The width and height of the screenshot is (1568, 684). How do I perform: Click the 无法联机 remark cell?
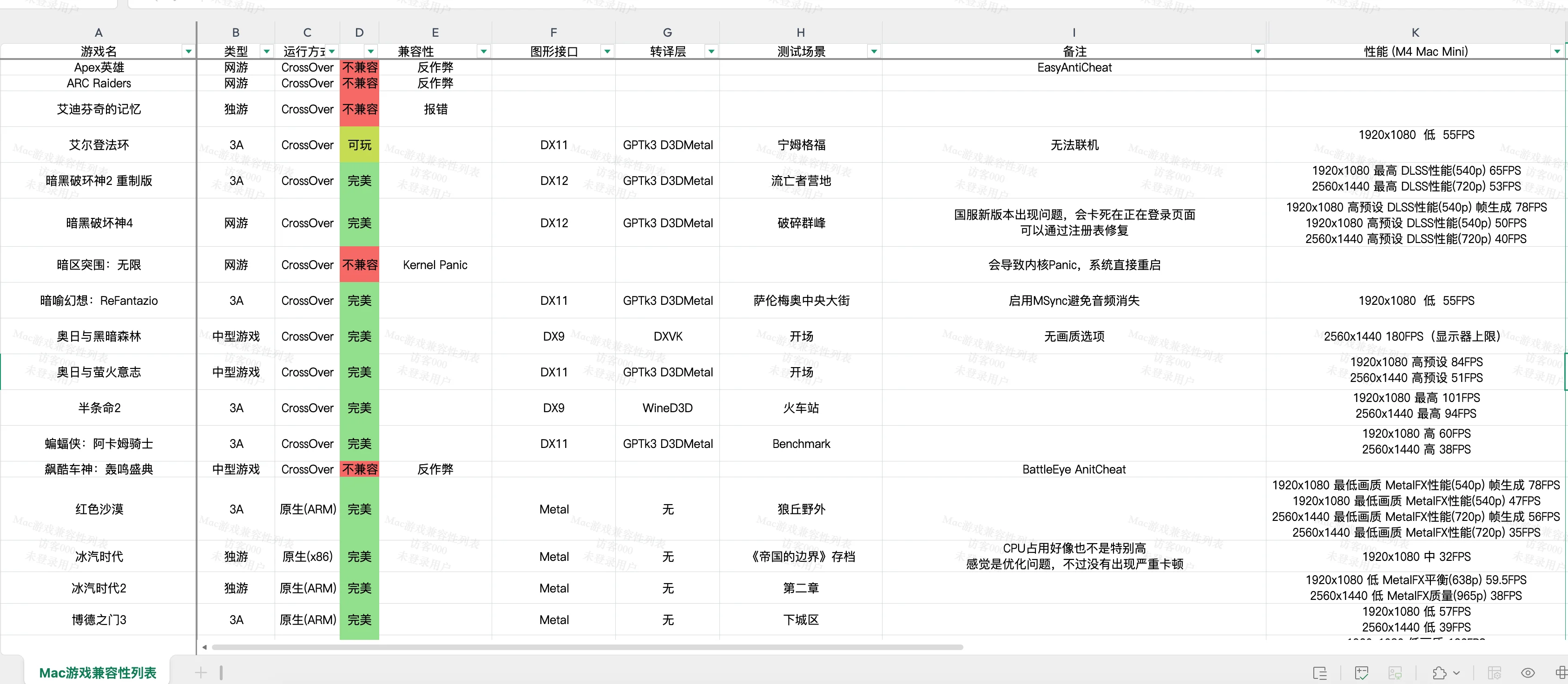pyautogui.click(x=1074, y=145)
